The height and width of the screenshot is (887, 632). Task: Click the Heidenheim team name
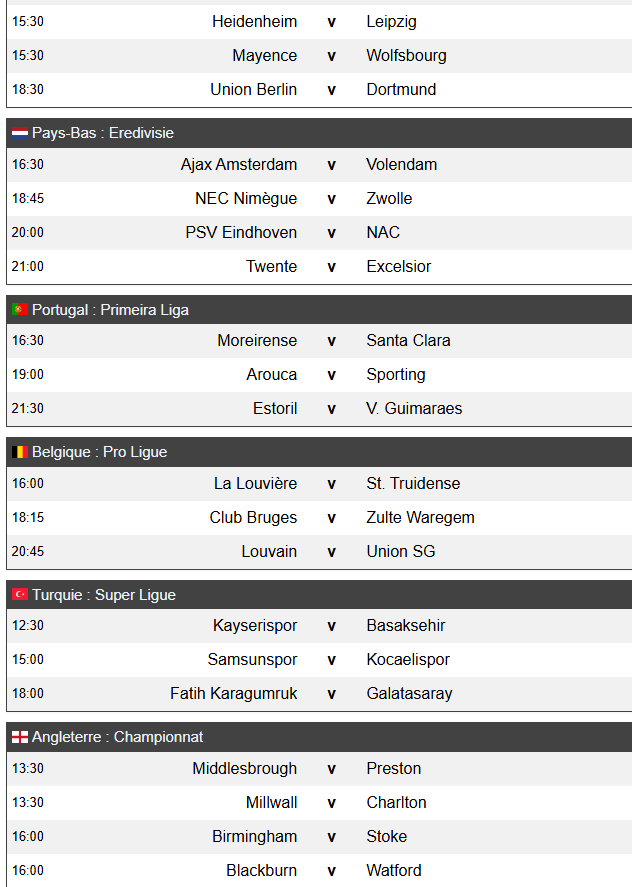click(x=254, y=22)
